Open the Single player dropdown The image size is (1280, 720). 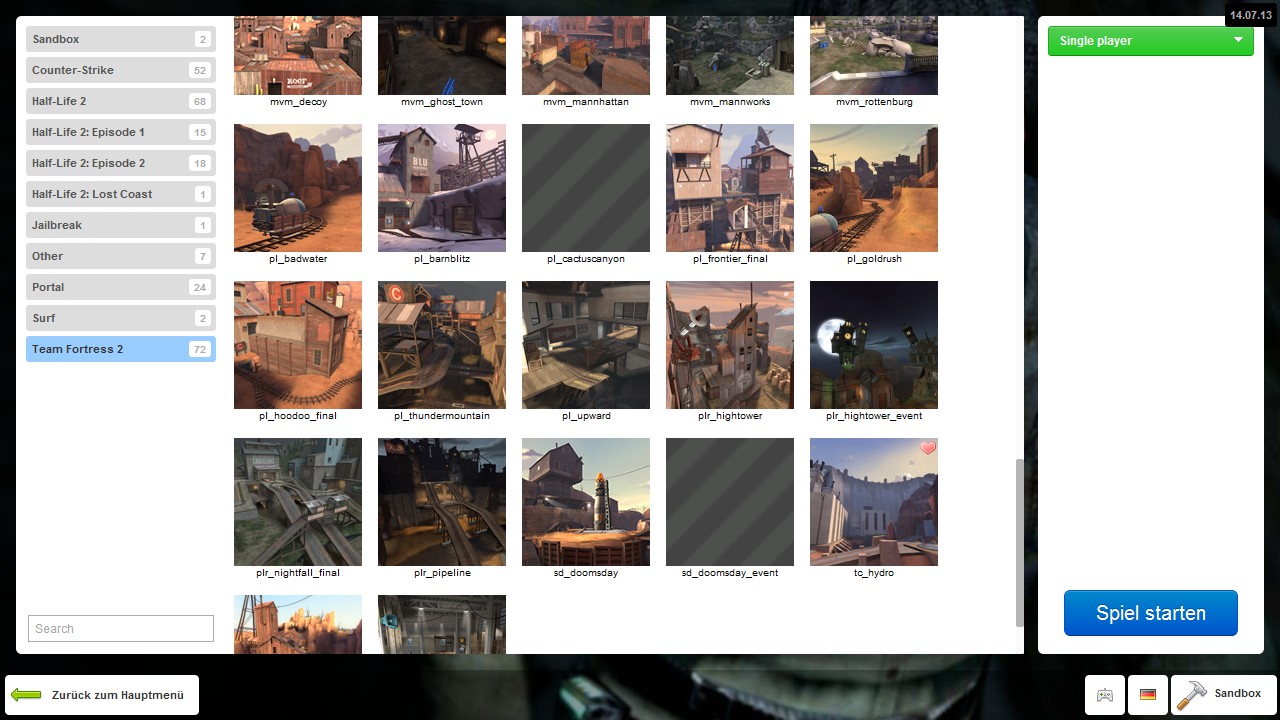click(1150, 41)
